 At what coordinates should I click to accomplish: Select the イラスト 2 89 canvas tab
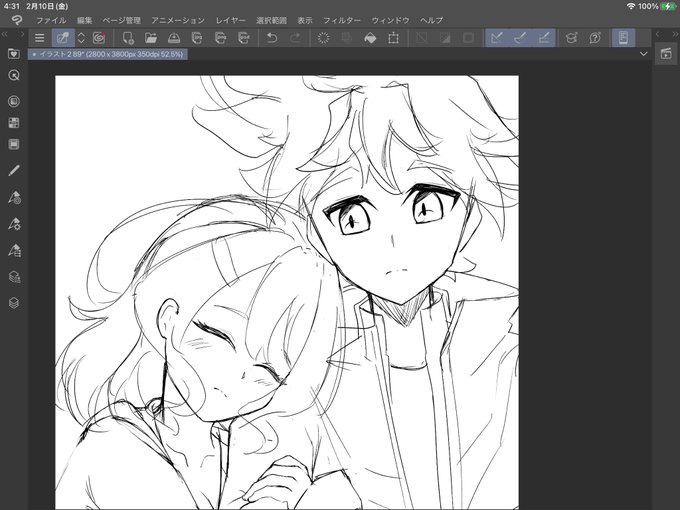pos(108,54)
